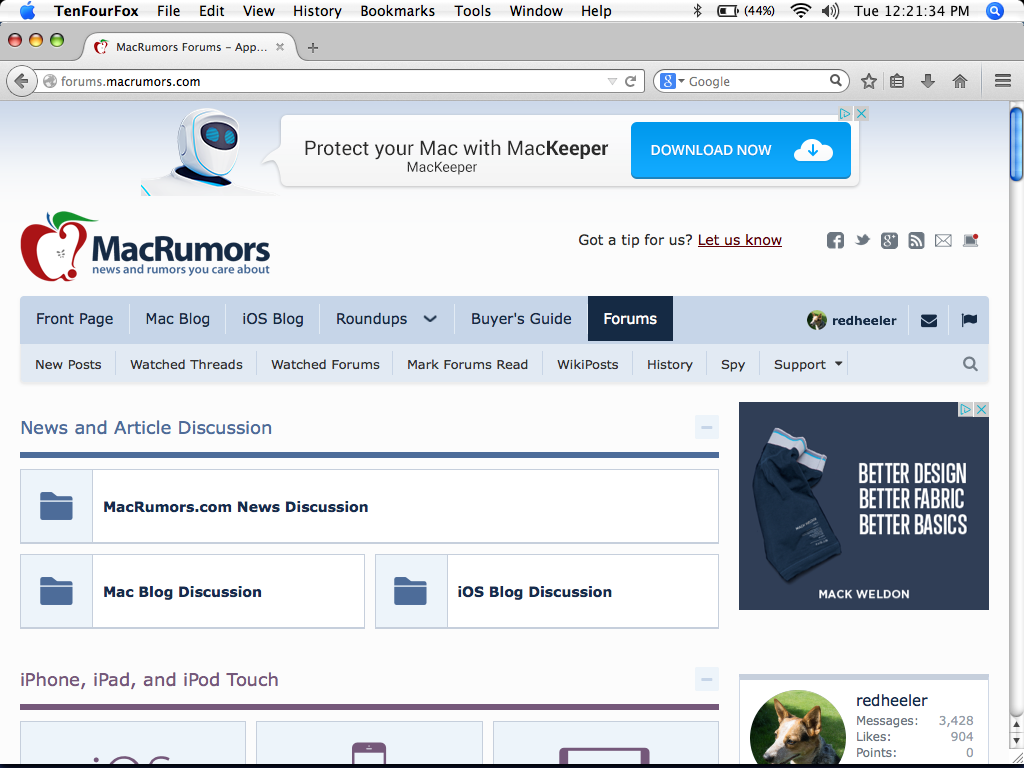Close the MacKeeper banner ad
This screenshot has height=768, width=1024.
tap(861, 114)
